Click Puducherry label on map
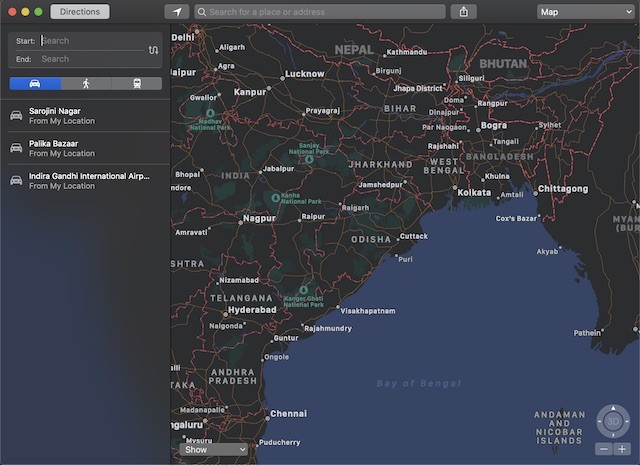This screenshot has height=465, width=640. [x=280, y=442]
